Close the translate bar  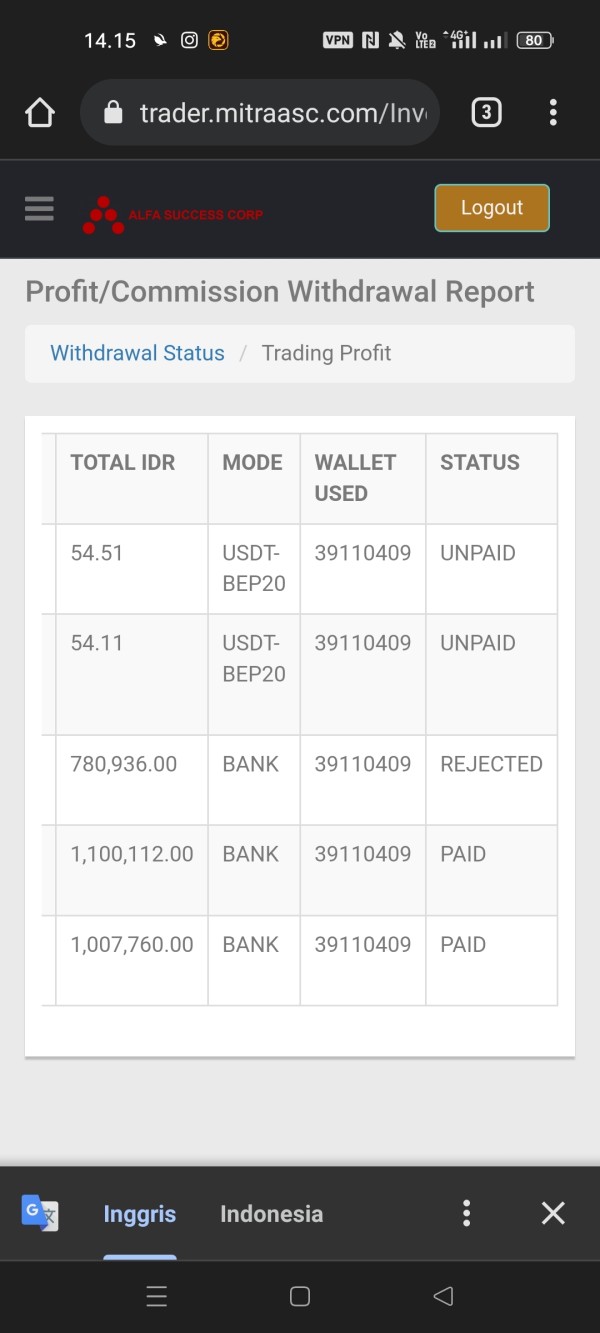click(553, 1213)
